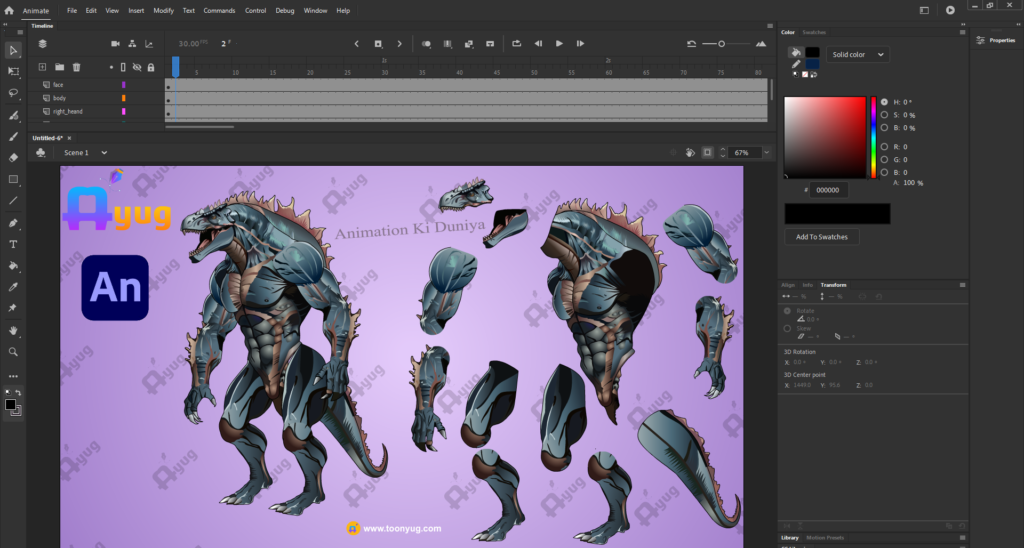Toggle hide all layers eye icon
The image size is (1024, 548).
tap(137, 67)
